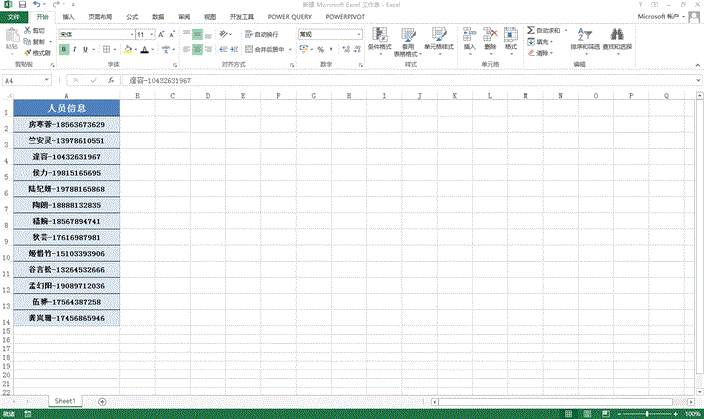This screenshot has height=419, width=704.
Task: Open the Insert (插入) ribbon tab
Action: tap(67, 17)
